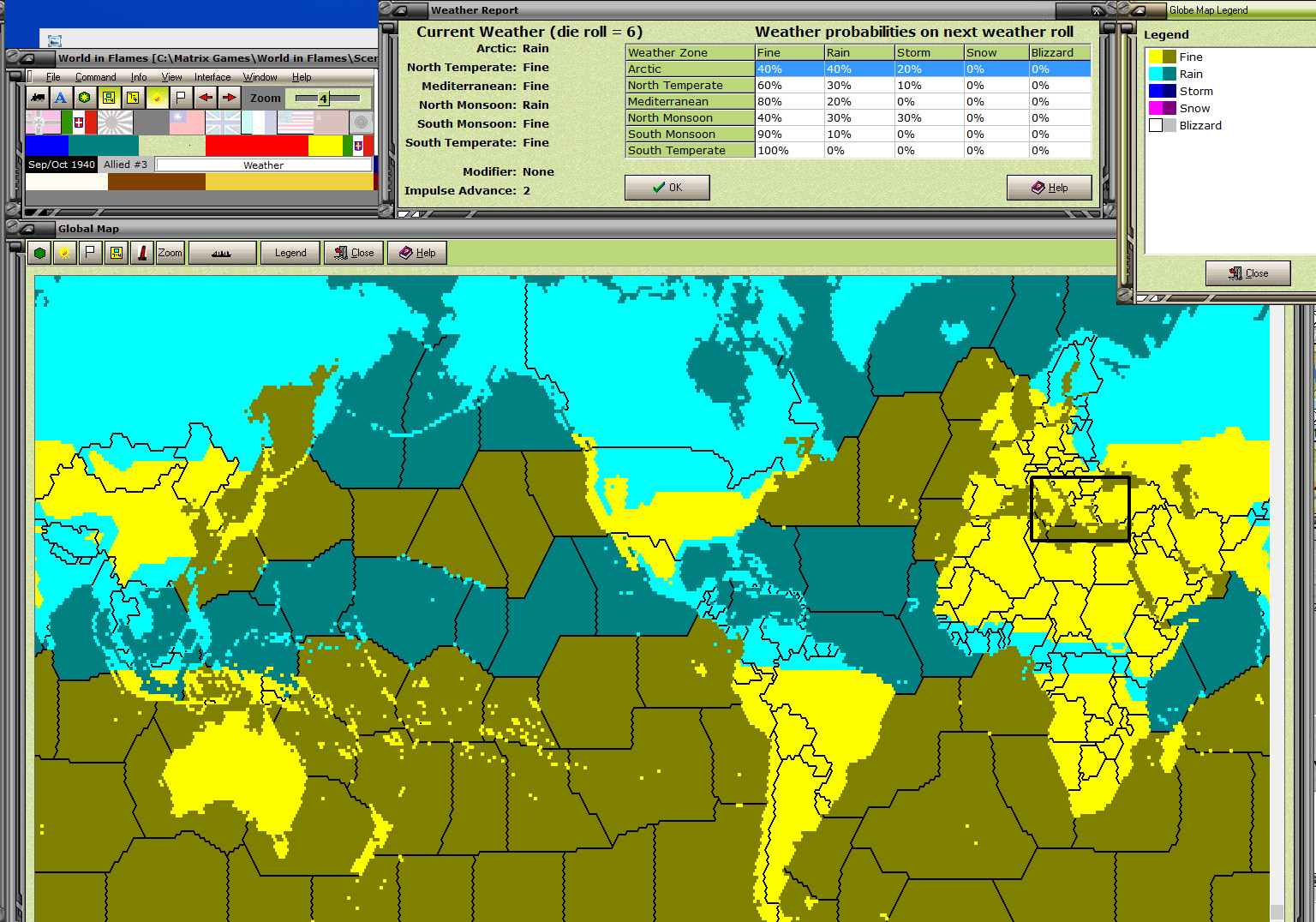Viewport: 1316px width, 922px height.
Task: Open the Window menu
Action: (x=260, y=77)
